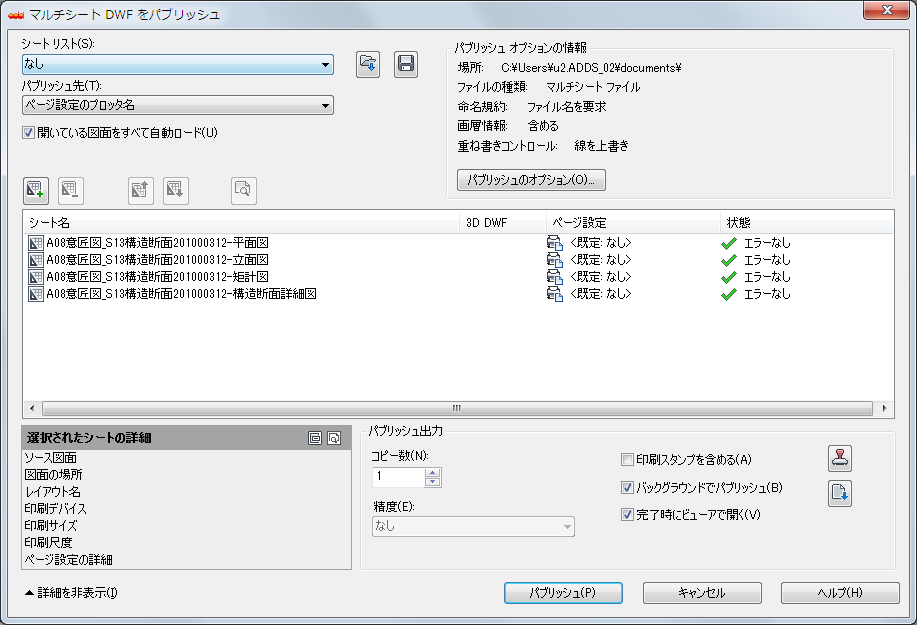
Task: Click the horizontal scrollbar thumb in sheet list
Action: point(457,408)
